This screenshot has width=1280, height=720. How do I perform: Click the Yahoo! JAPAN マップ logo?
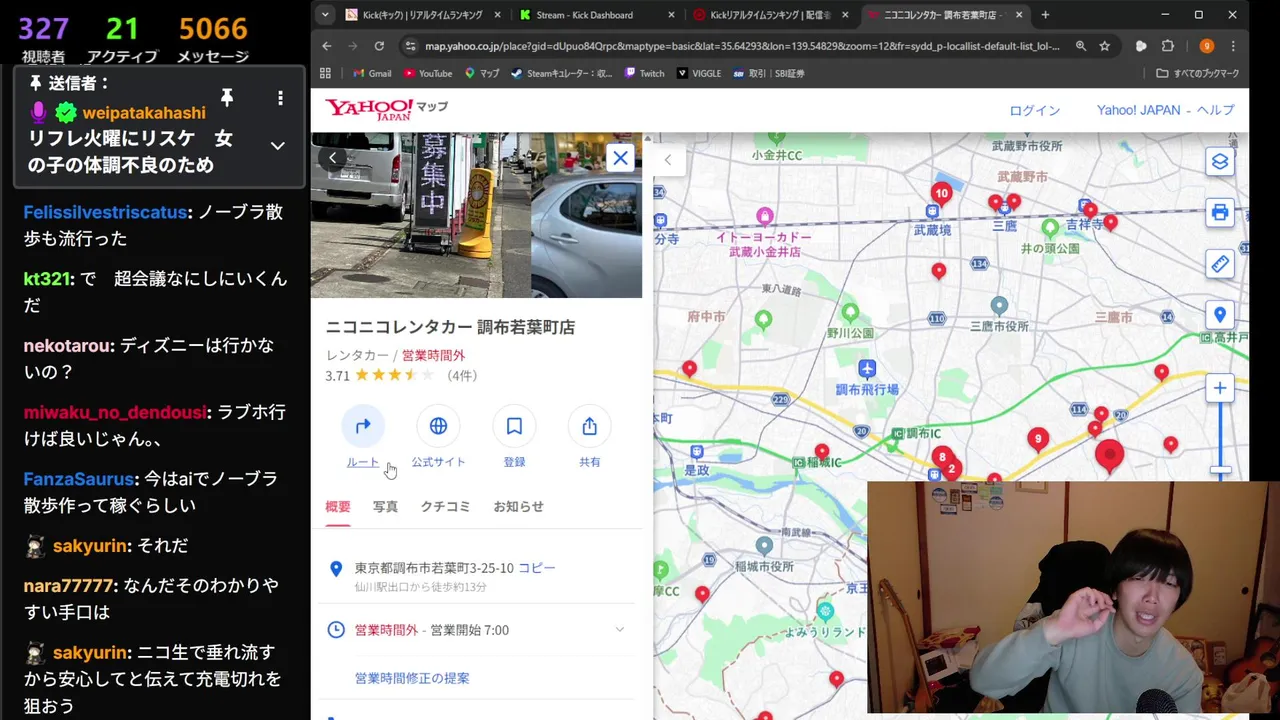386,109
